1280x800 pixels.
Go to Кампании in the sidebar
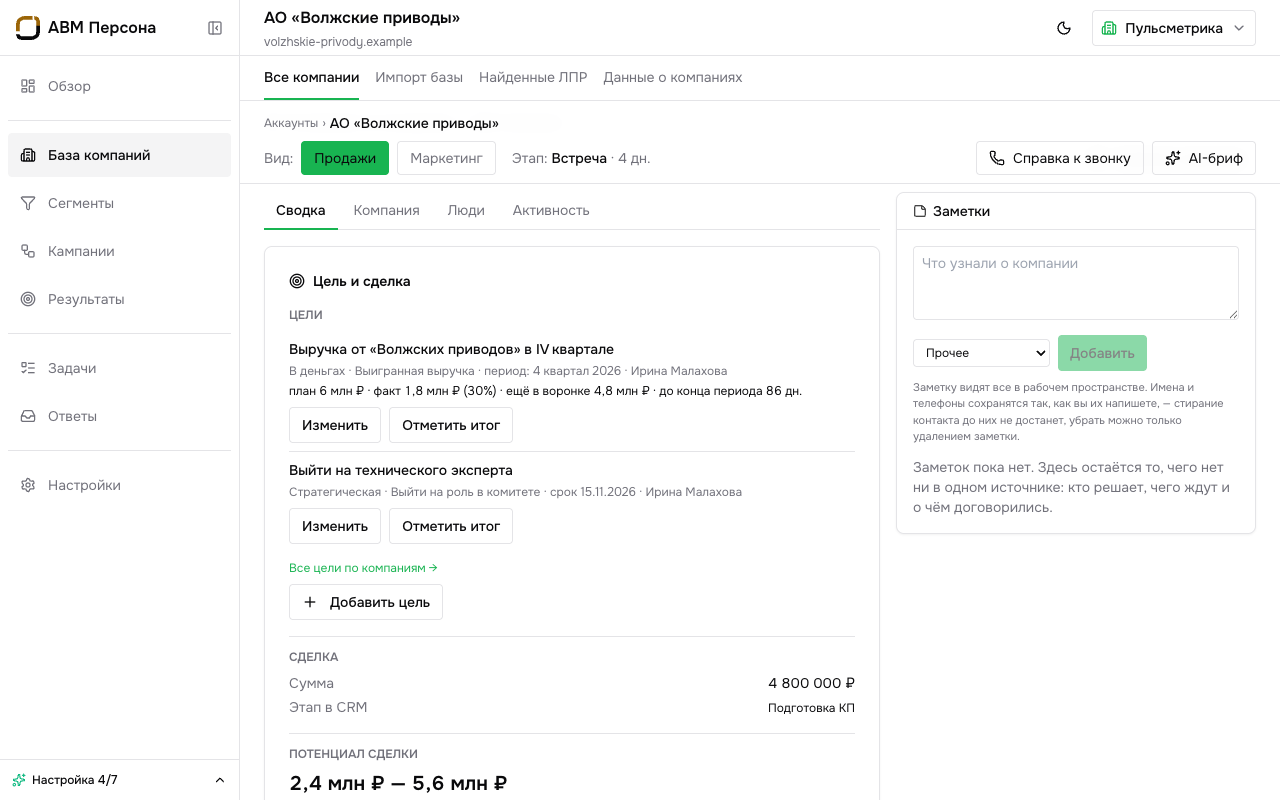tap(119, 251)
